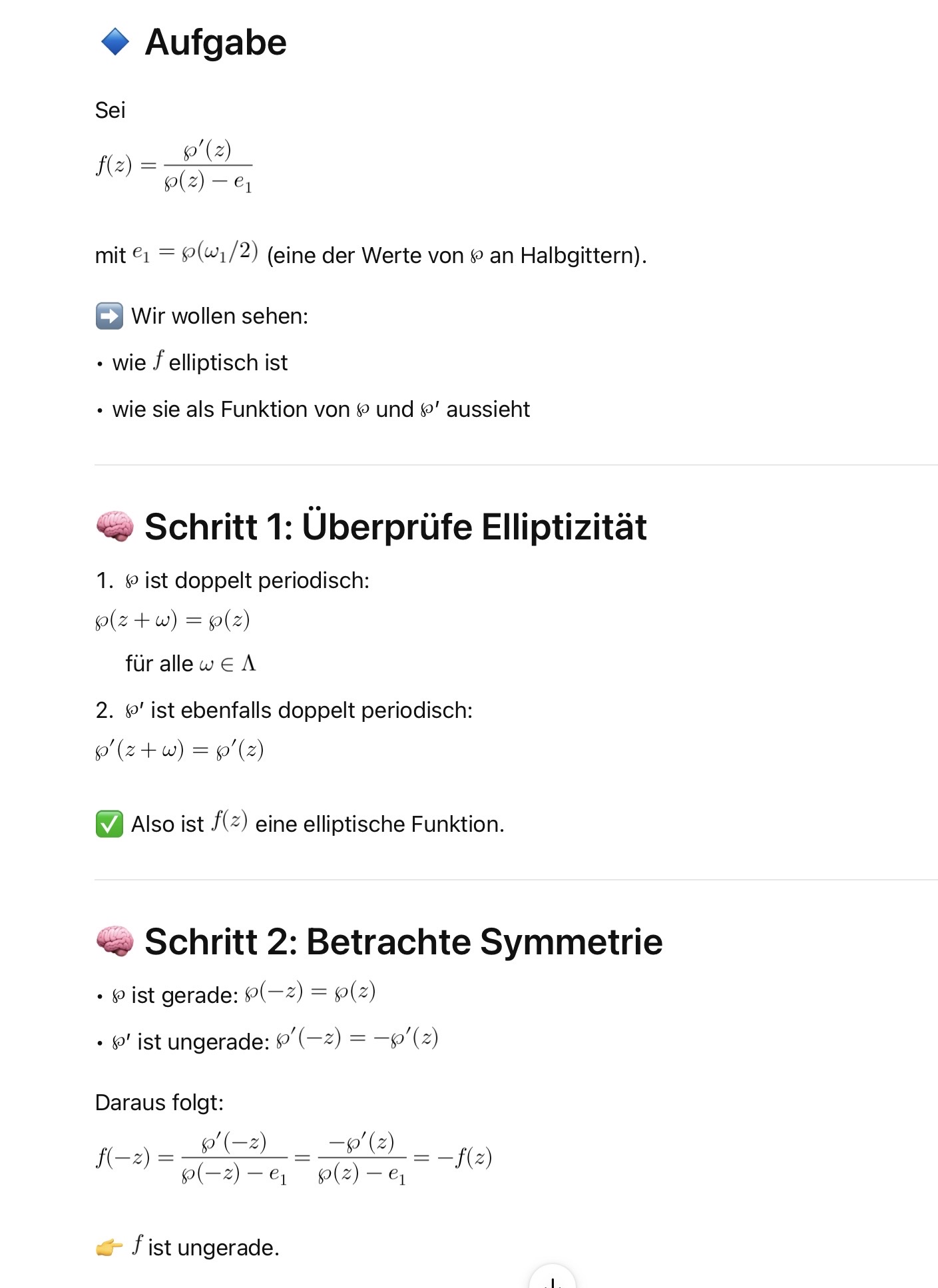The image size is (938, 1288).
Task: Click the bullet 'wie f elliptisch ist'
Action: coord(200,363)
